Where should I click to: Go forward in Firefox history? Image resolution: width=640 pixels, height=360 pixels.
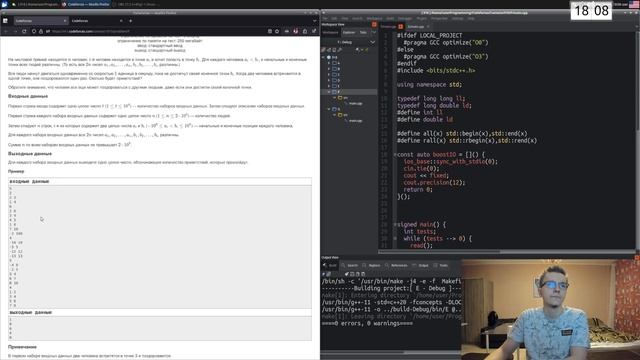coord(15,31)
